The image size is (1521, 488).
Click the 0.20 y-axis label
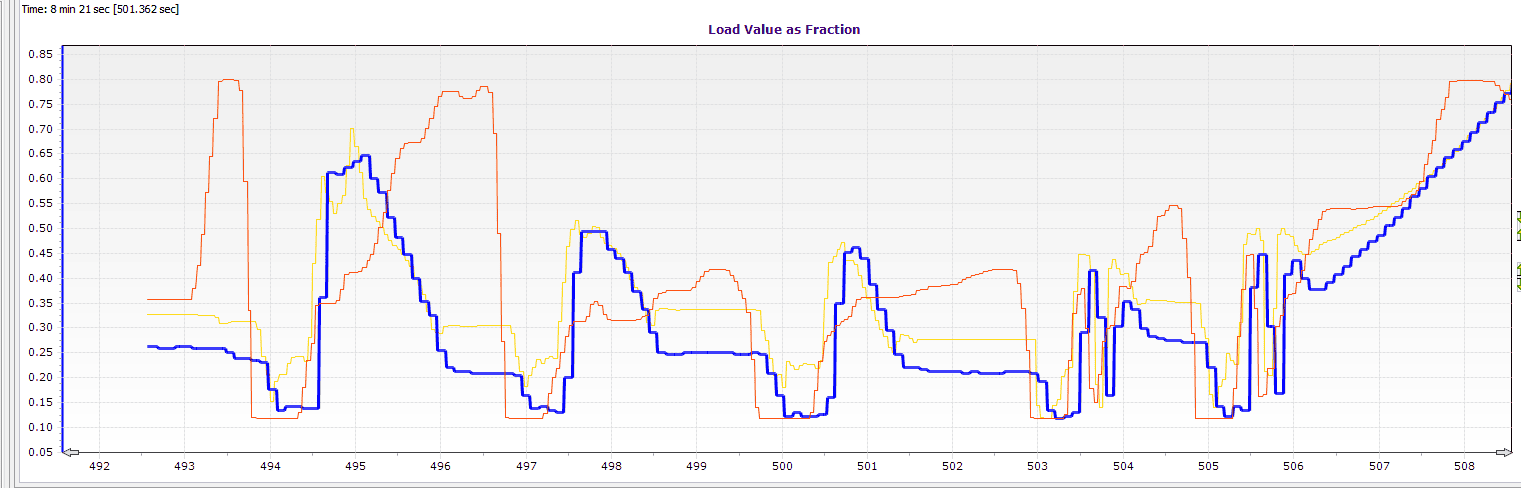coord(41,378)
